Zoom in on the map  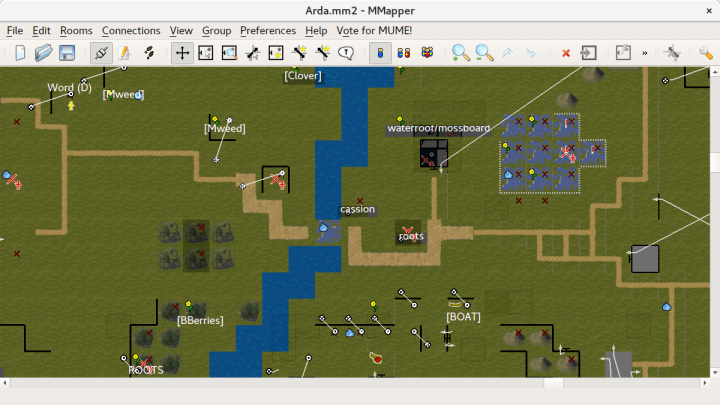[x=461, y=53]
